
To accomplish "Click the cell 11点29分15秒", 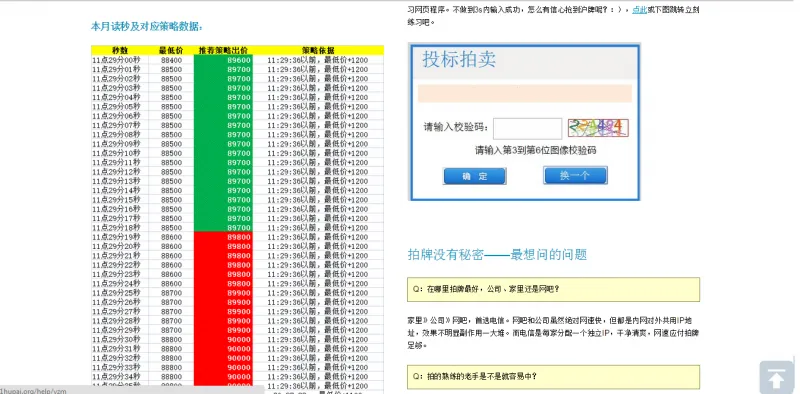I will coord(120,200).
